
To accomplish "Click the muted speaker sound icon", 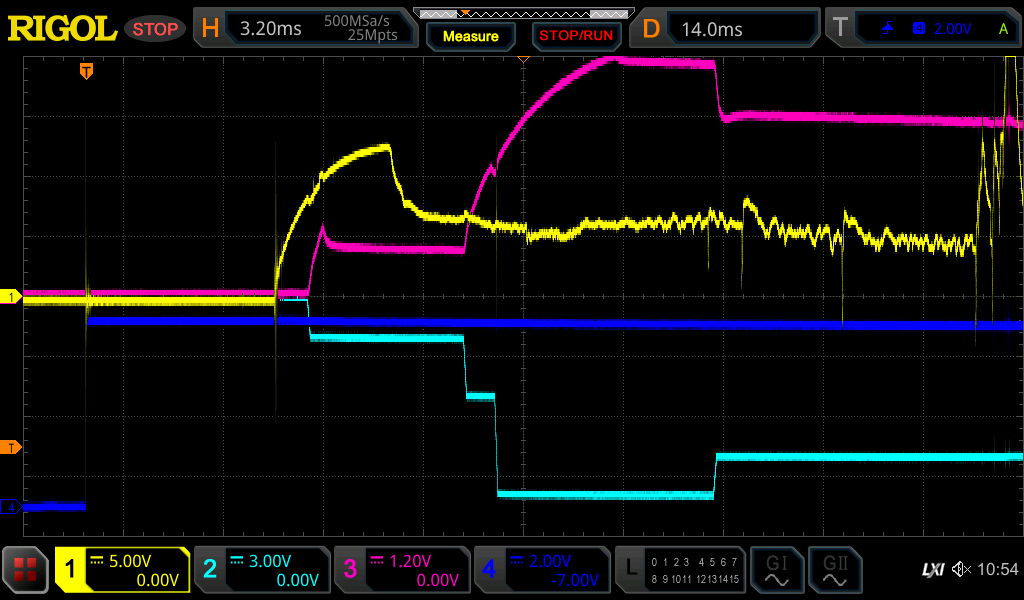I will coord(961,570).
